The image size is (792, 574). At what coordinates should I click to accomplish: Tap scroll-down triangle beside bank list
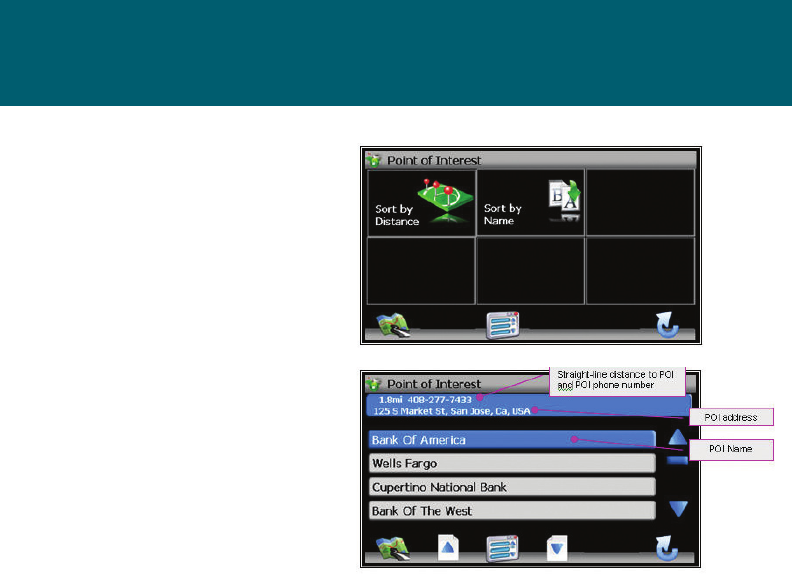(x=678, y=508)
